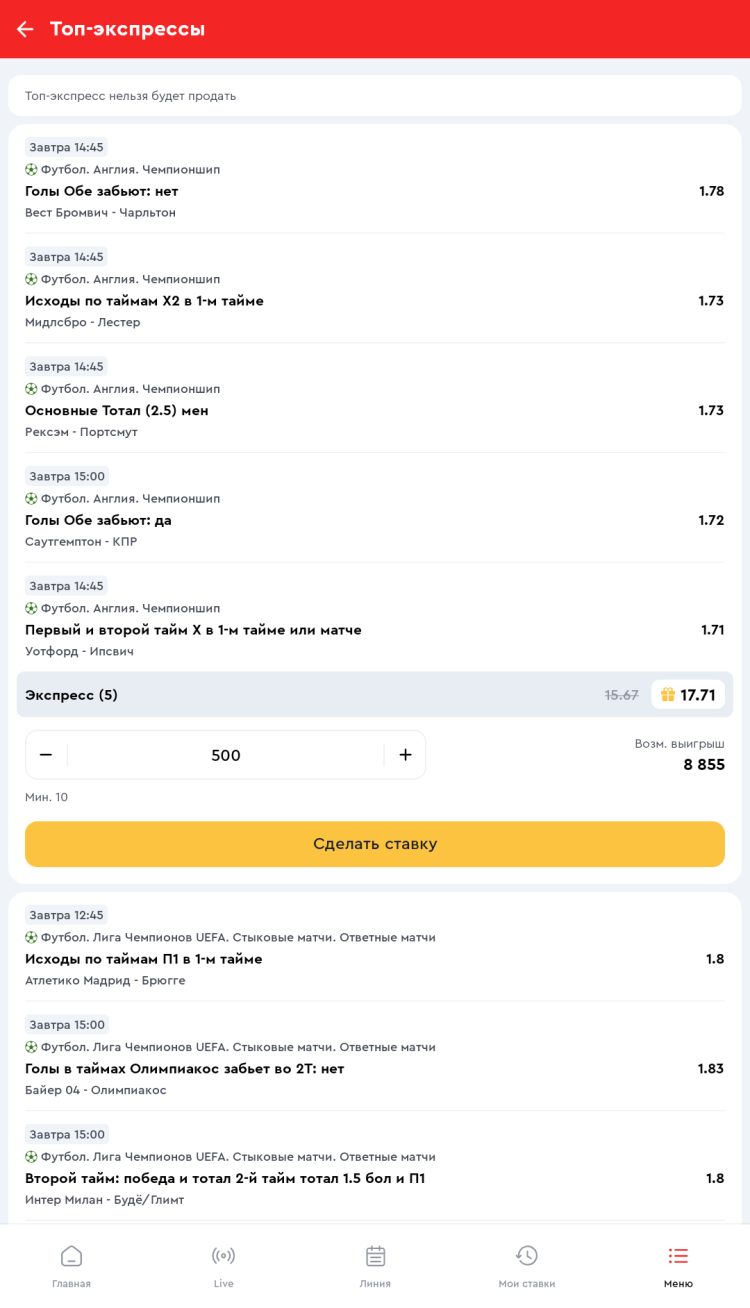Focus the stake amount field showing 500
Viewport: 750px width, 1308px height.
click(226, 755)
